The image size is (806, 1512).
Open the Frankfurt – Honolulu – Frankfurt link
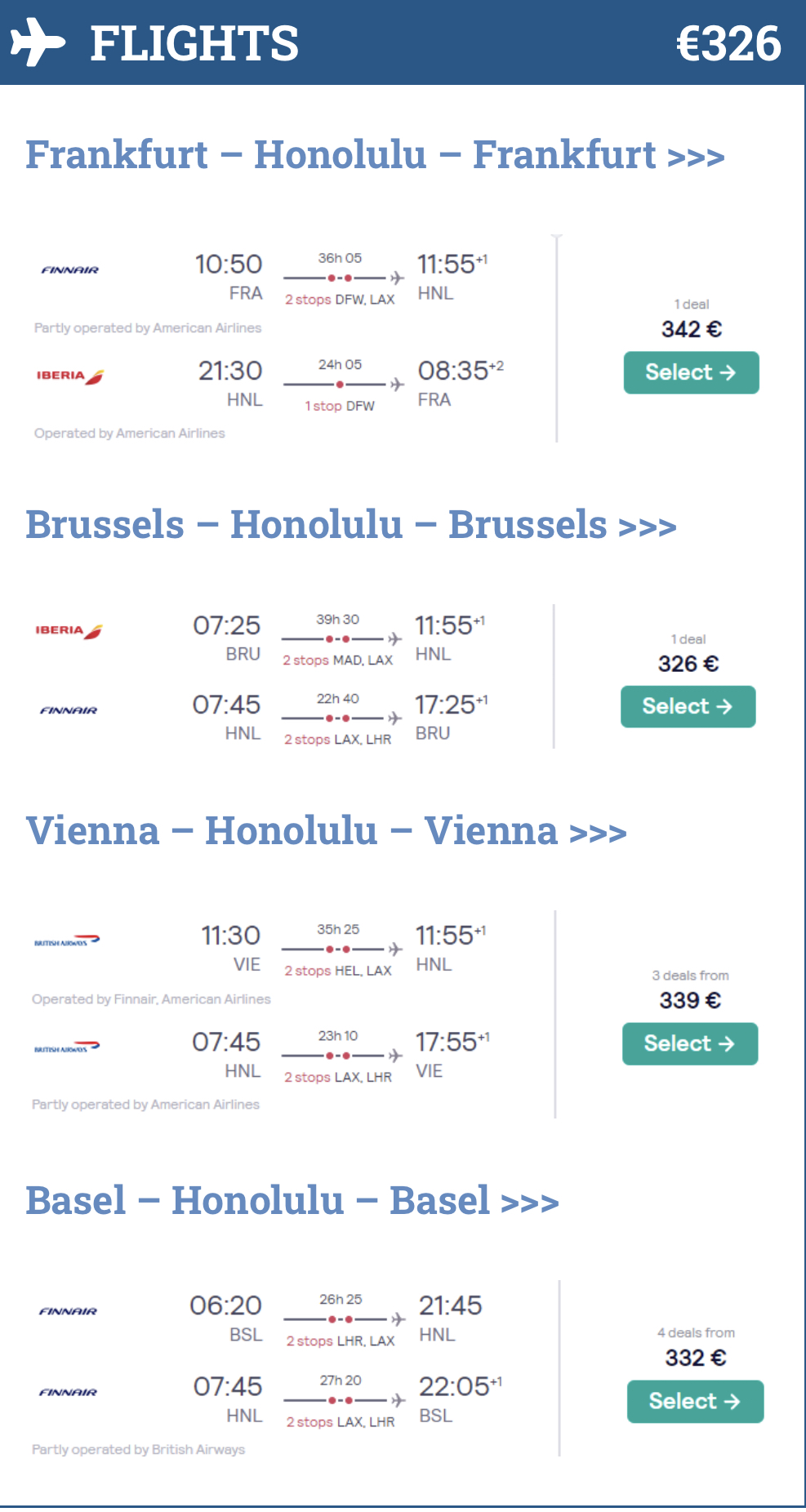(x=375, y=155)
